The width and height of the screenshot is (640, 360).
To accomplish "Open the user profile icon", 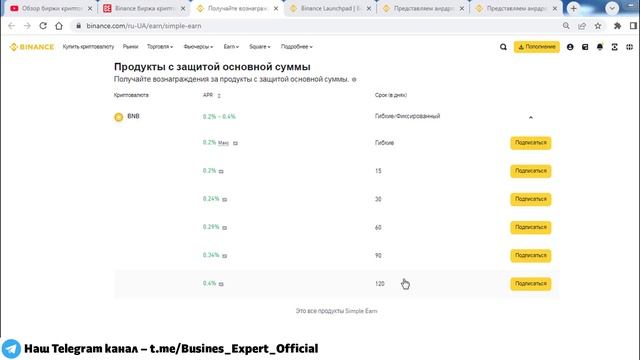I will pyautogui.click(x=570, y=47).
